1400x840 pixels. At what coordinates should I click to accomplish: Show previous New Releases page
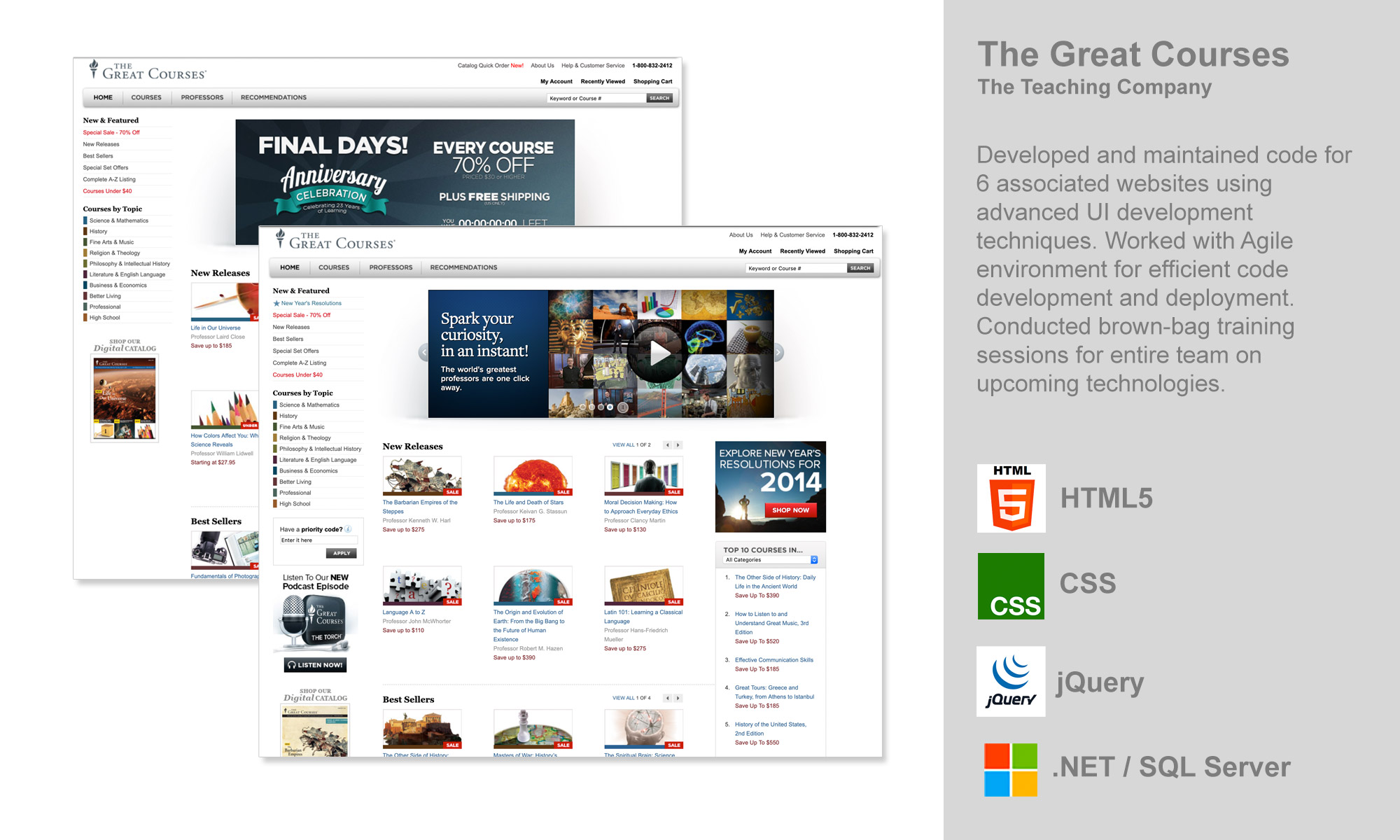[668, 445]
